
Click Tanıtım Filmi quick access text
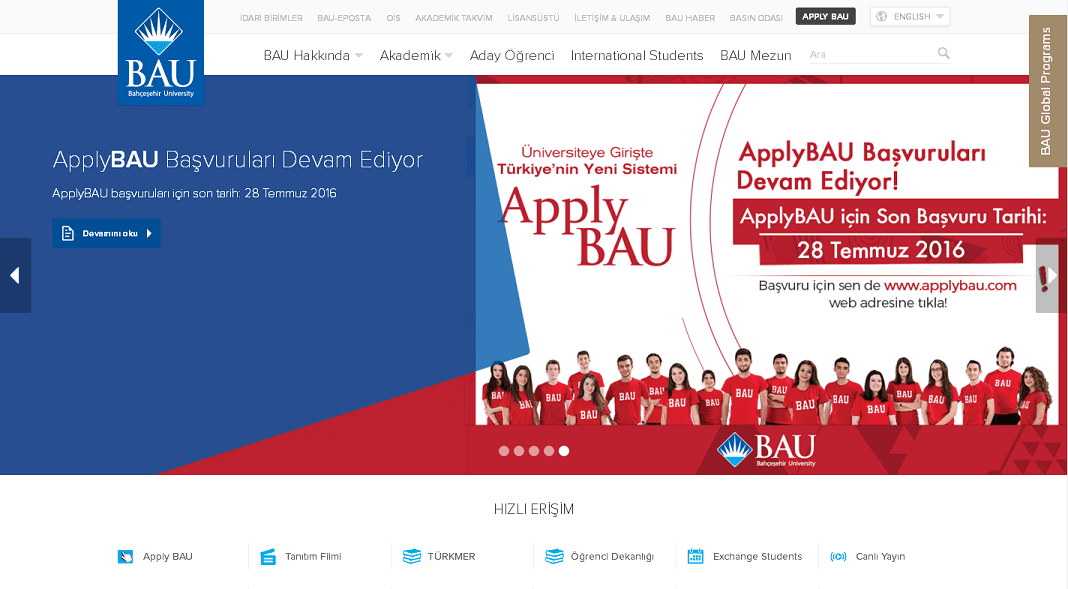tap(313, 556)
